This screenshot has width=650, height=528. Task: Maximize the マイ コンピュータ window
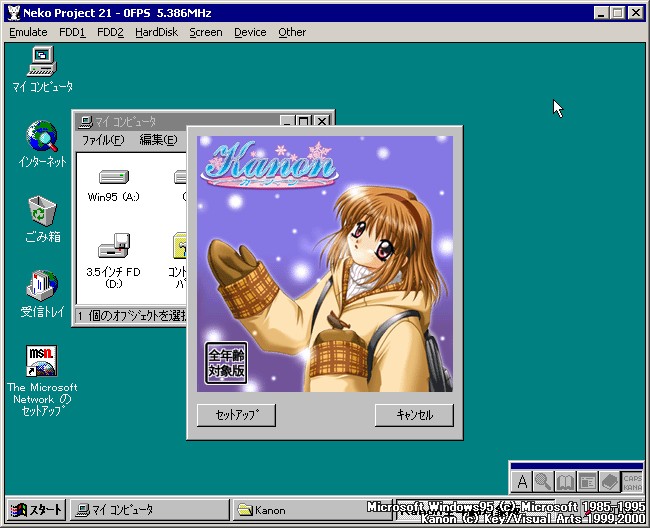(303, 121)
